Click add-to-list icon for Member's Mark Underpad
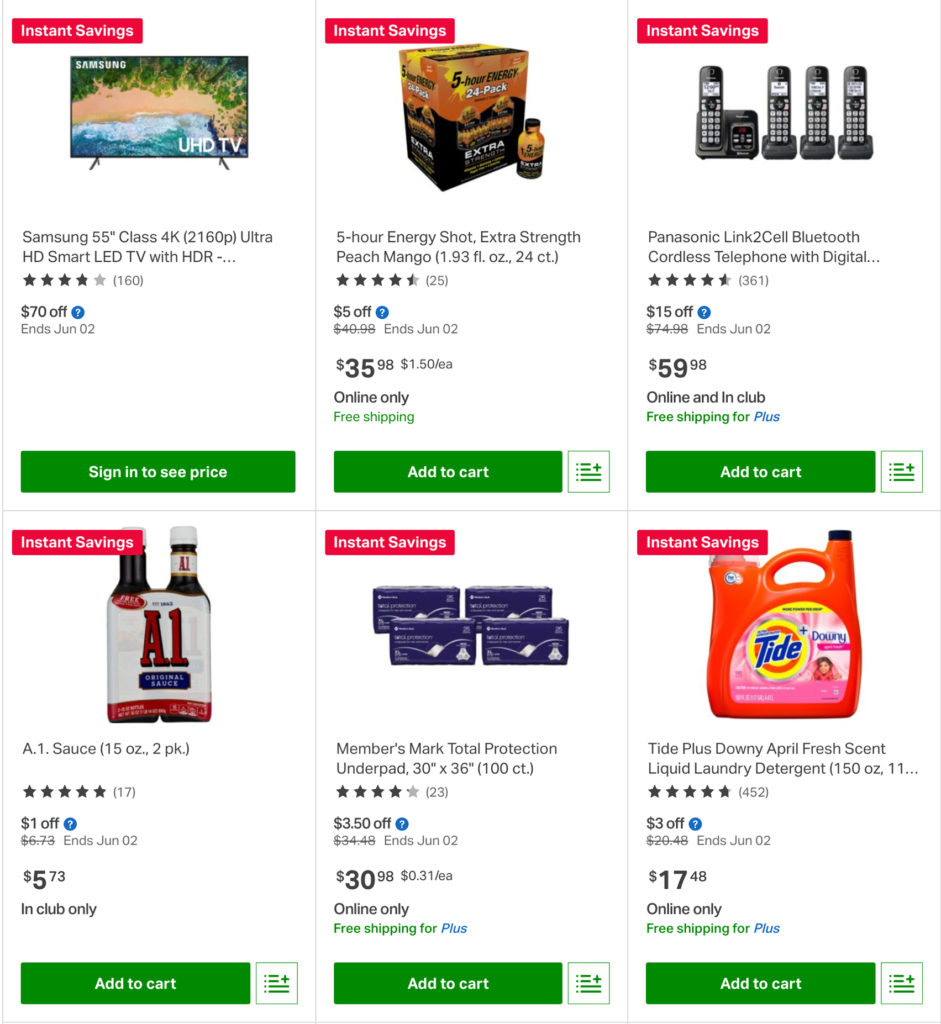The width and height of the screenshot is (941, 1024). [589, 983]
